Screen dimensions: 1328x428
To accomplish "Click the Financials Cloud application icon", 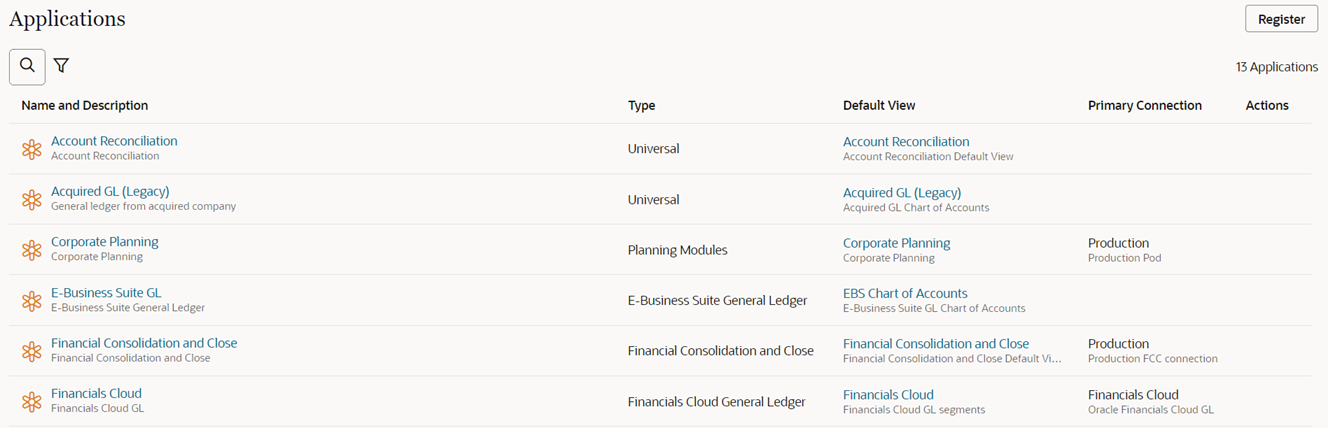I will point(32,401).
